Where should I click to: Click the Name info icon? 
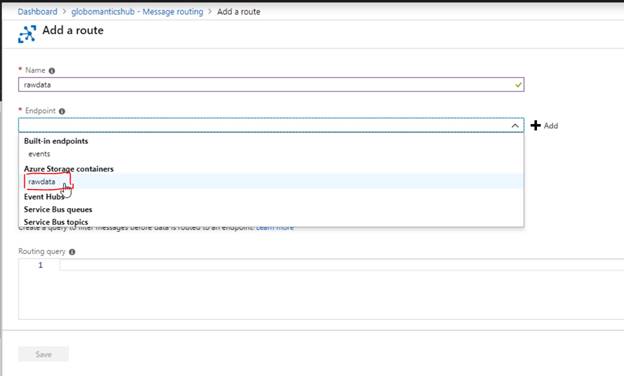(52, 71)
